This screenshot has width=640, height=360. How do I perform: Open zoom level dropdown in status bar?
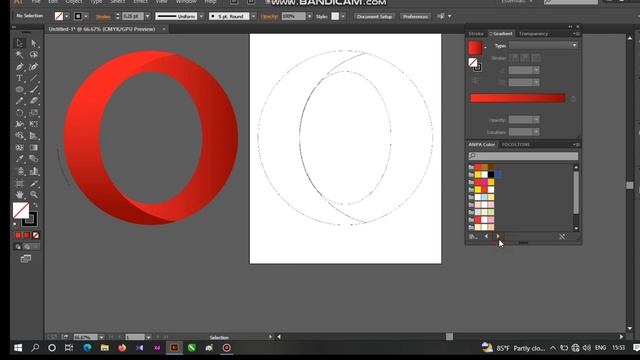pos(101,337)
